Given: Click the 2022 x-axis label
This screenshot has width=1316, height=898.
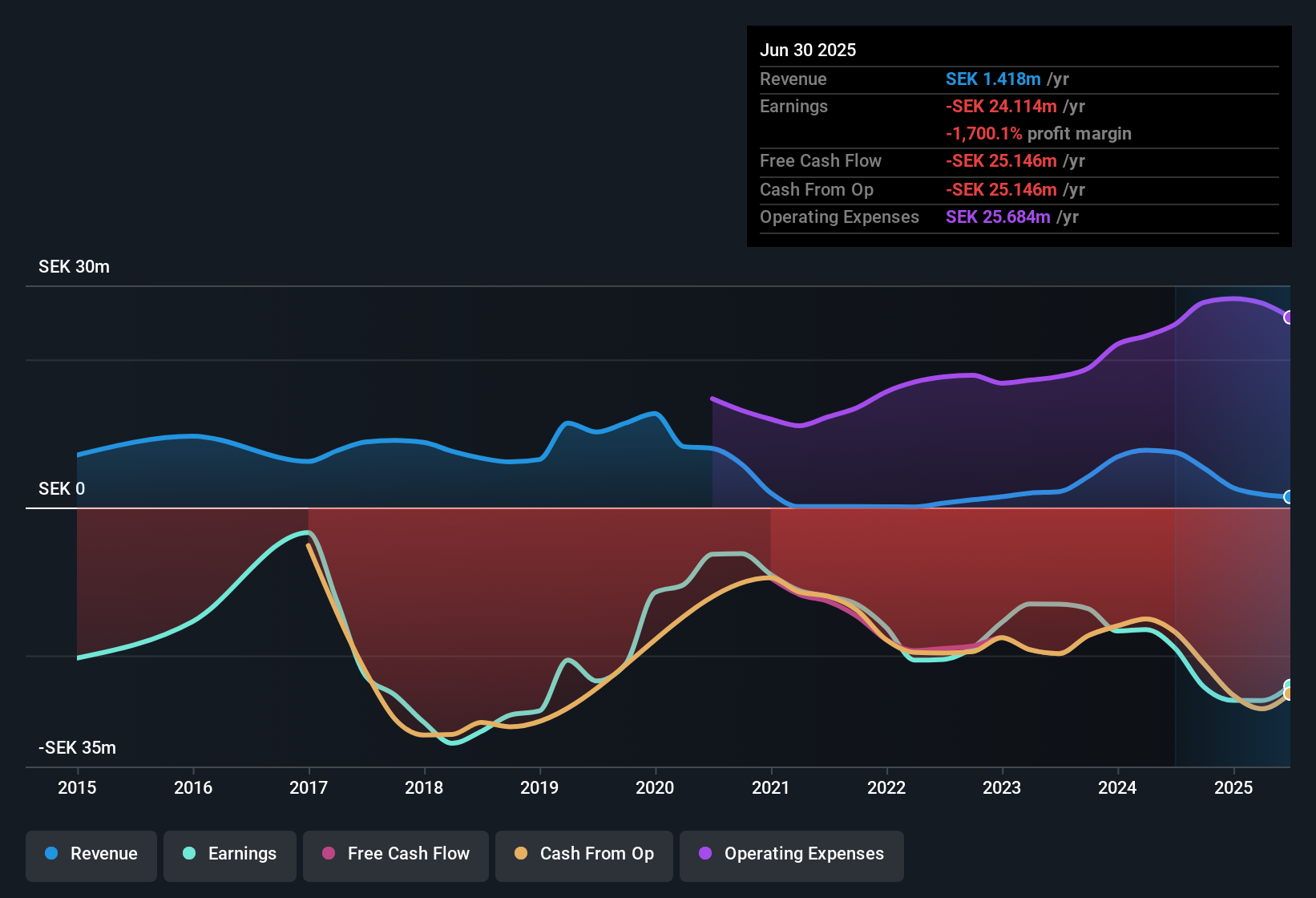Looking at the screenshot, I should point(886,787).
